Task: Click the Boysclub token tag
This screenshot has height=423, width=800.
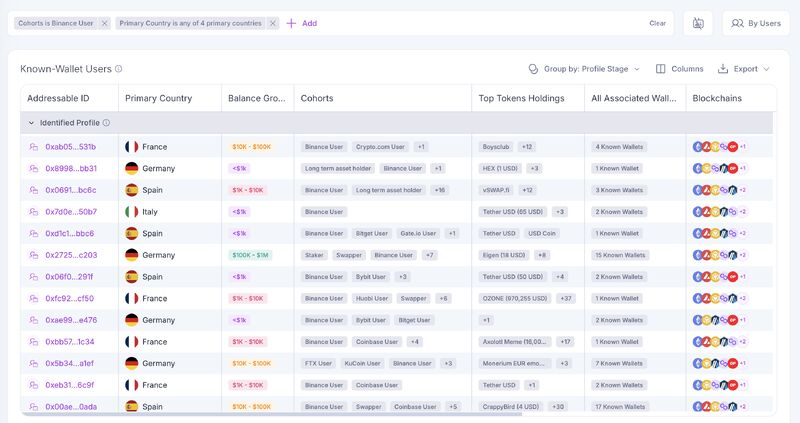Action: tap(496, 147)
